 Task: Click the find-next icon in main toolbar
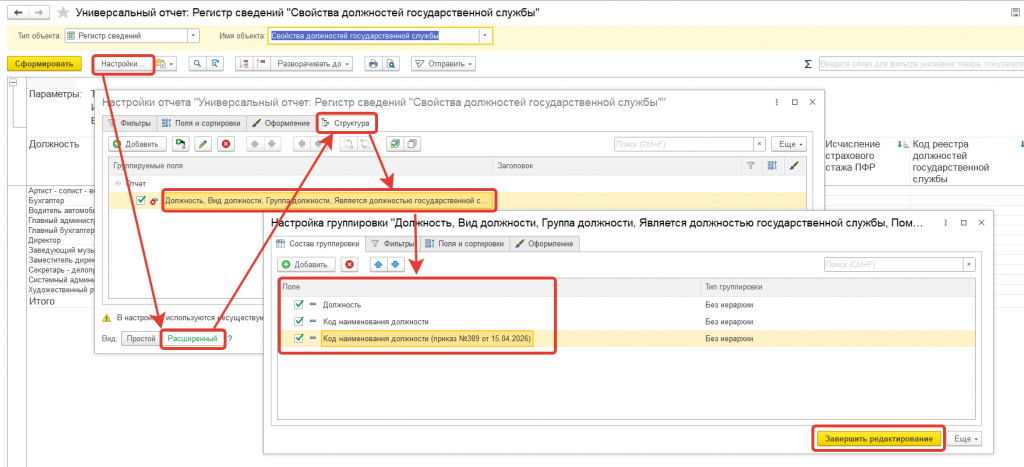[214, 64]
